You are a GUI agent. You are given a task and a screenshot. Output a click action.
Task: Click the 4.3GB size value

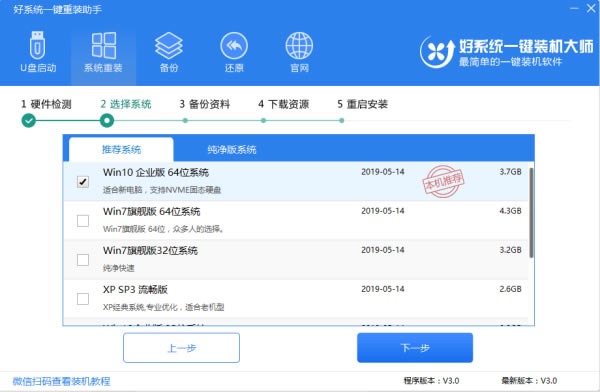coord(510,211)
